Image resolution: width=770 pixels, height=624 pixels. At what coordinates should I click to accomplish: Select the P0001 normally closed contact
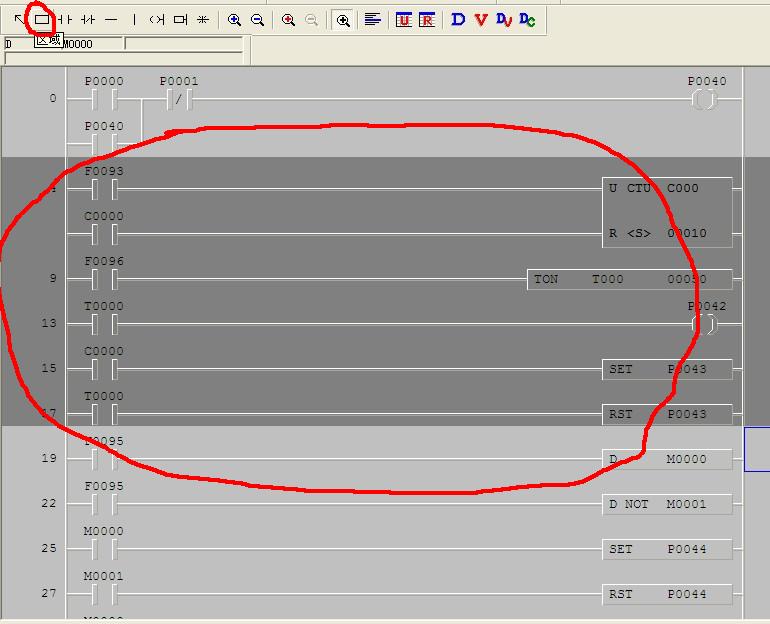point(179,99)
